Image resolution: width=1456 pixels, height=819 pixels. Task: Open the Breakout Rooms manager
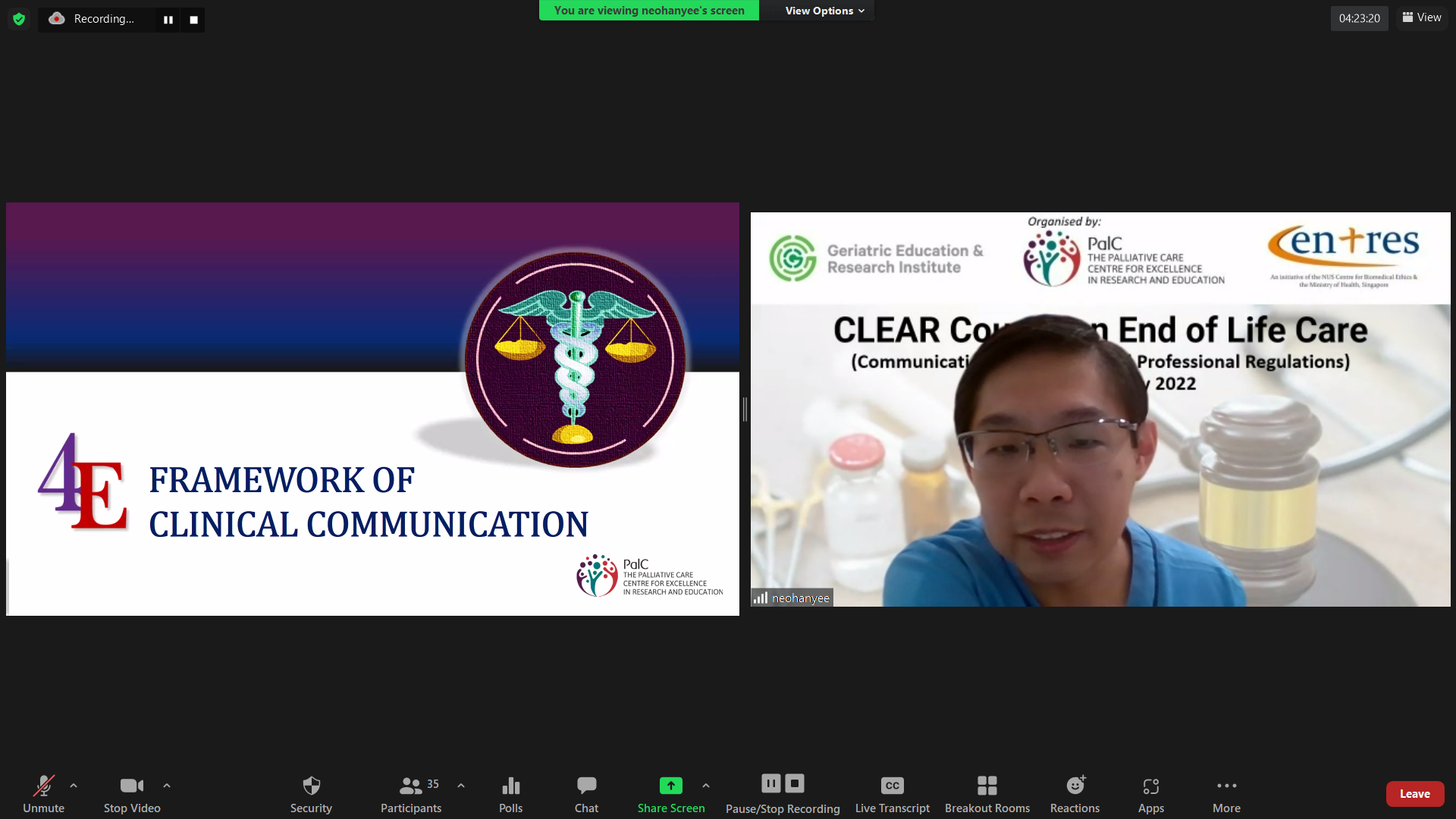click(x=987, y=792)
